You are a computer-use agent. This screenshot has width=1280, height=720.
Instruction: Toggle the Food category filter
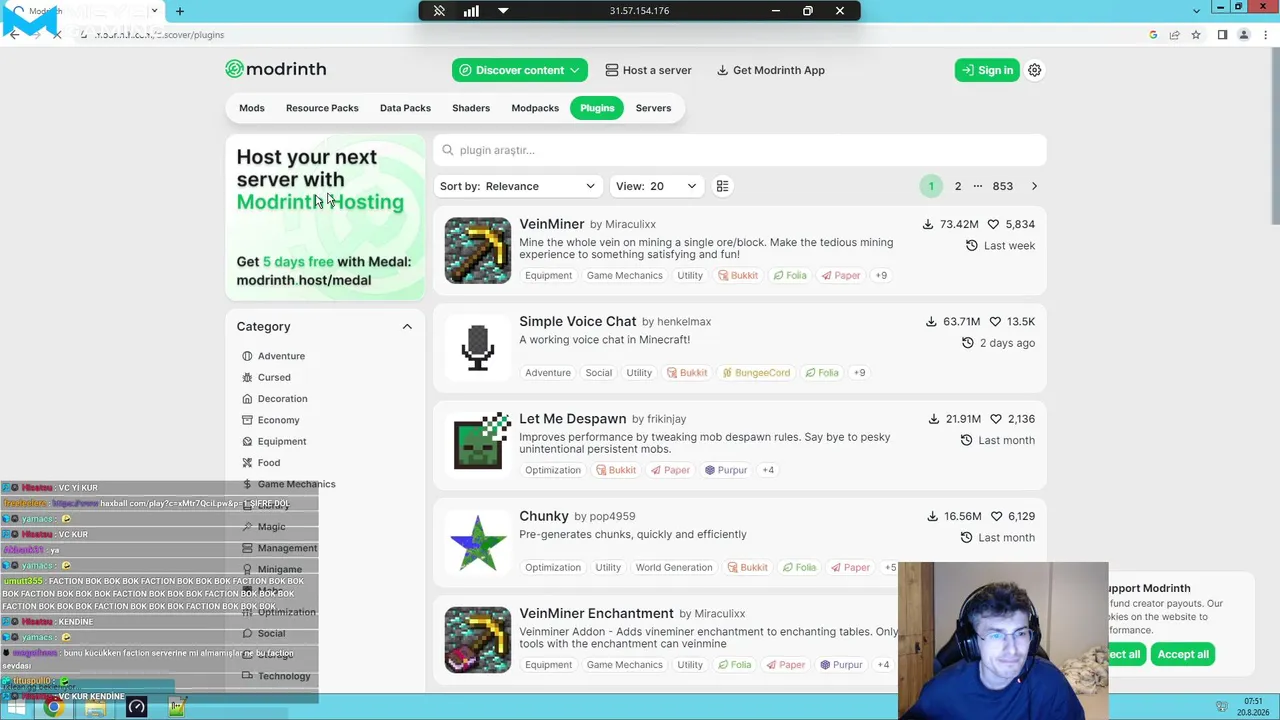[261, 462]
